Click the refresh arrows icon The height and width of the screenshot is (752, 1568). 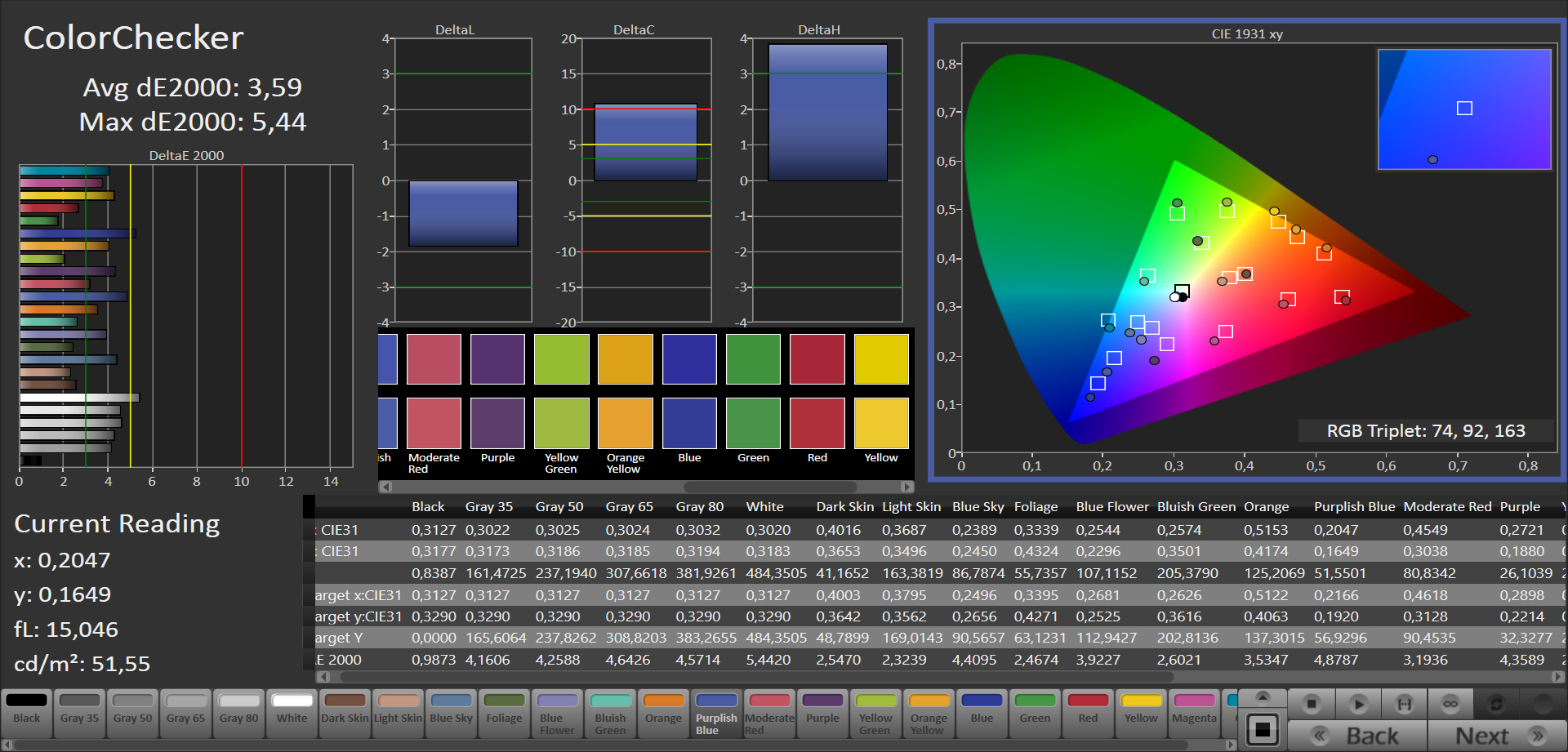(1496, 703)
